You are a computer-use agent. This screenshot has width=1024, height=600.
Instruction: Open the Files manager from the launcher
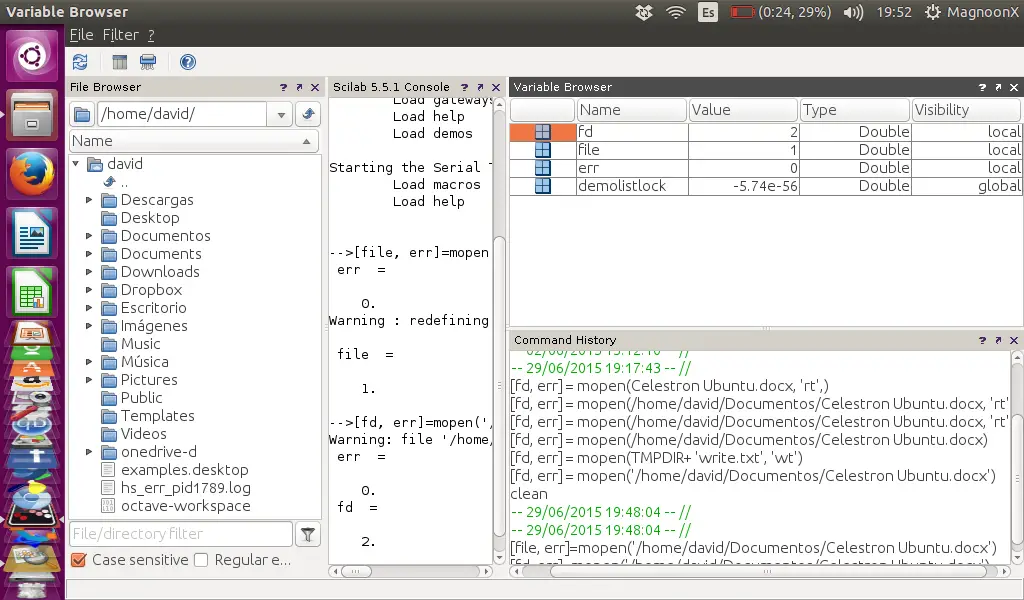pyautogui.click(x=31, y=116)
